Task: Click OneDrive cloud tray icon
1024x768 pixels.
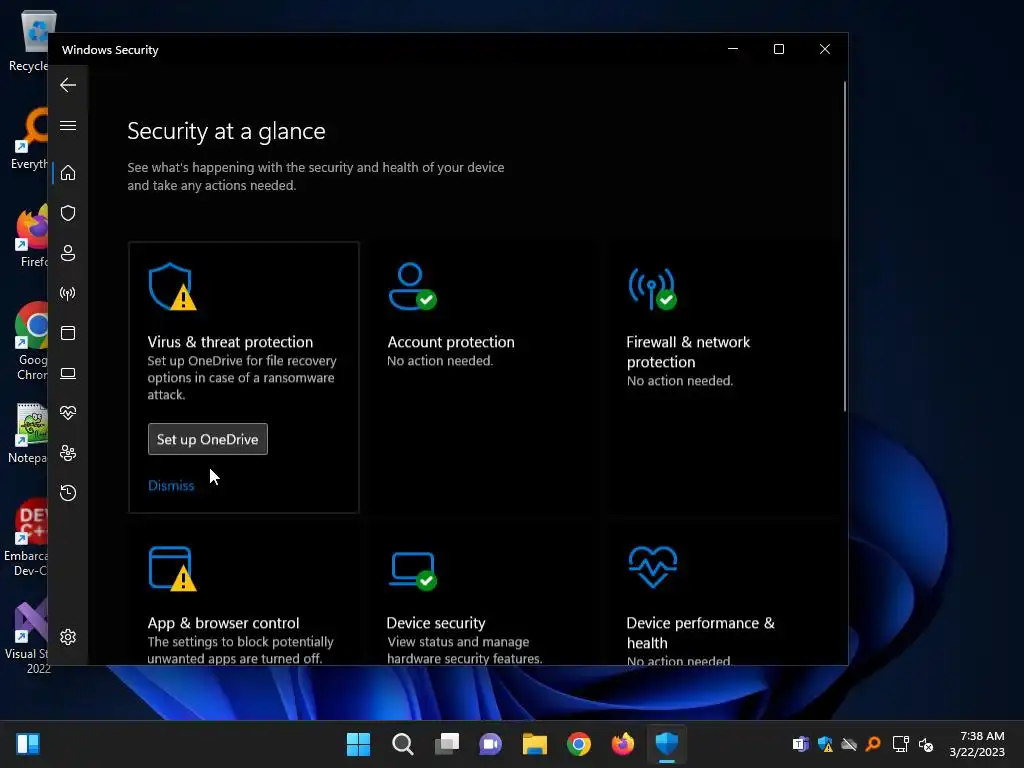Action: (848, 744)
